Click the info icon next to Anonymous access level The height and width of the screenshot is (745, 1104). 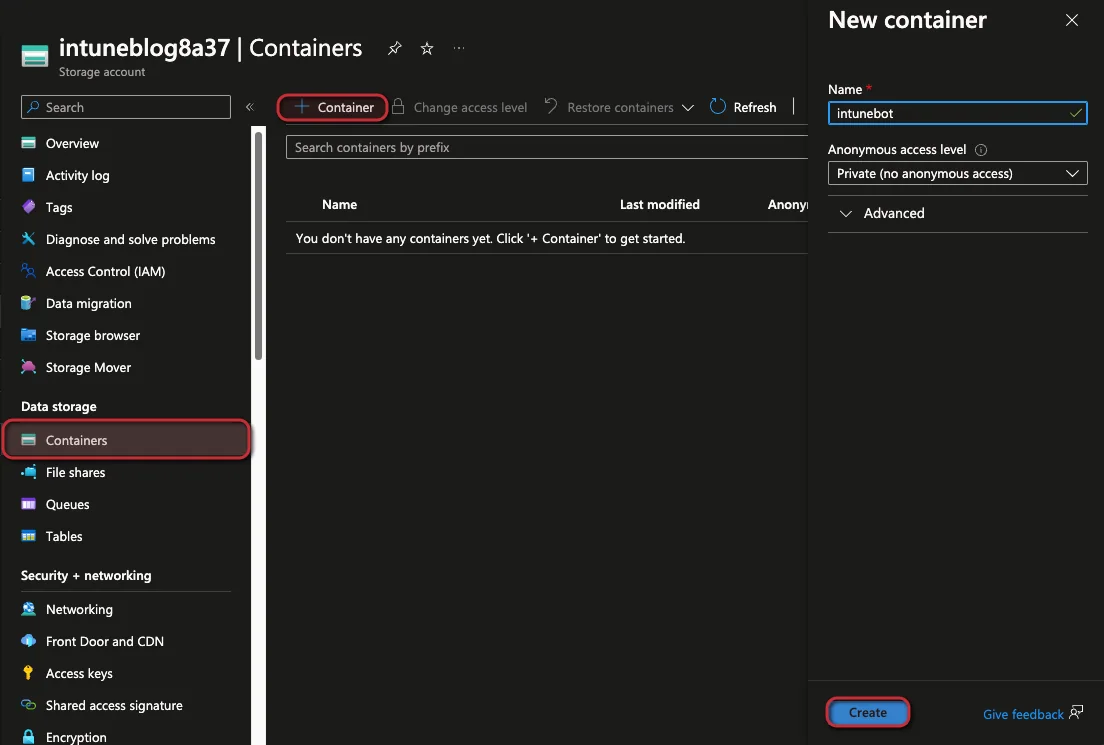point(981,150)
